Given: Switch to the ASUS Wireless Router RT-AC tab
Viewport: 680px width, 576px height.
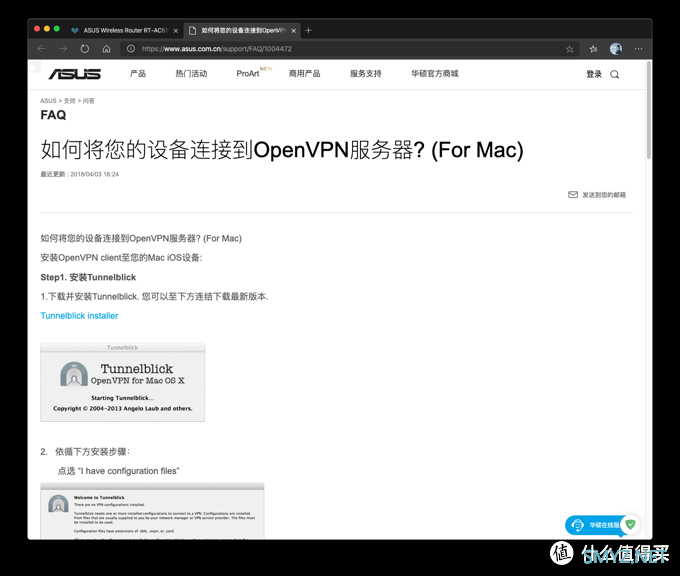Looking at the screenshot, I should [124, 30].
